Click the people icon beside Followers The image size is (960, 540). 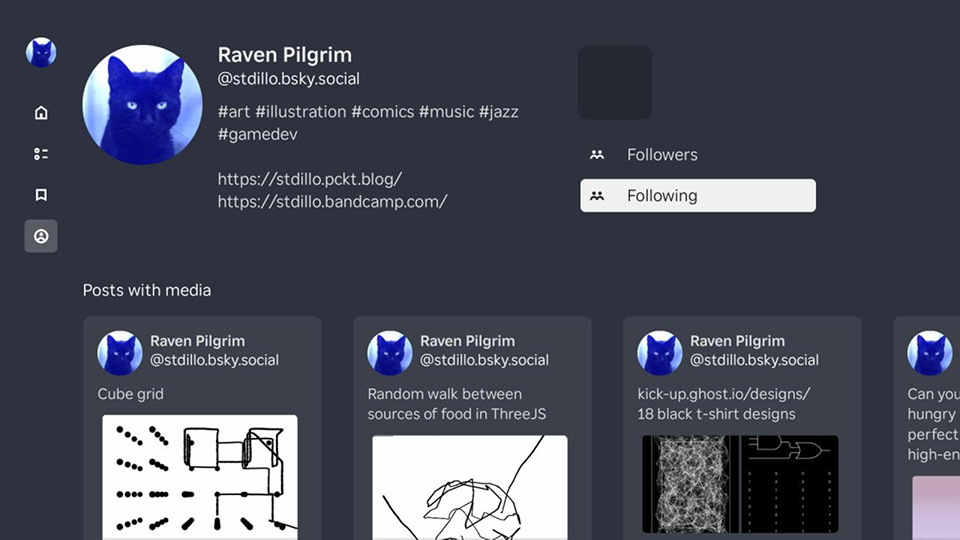597,155
